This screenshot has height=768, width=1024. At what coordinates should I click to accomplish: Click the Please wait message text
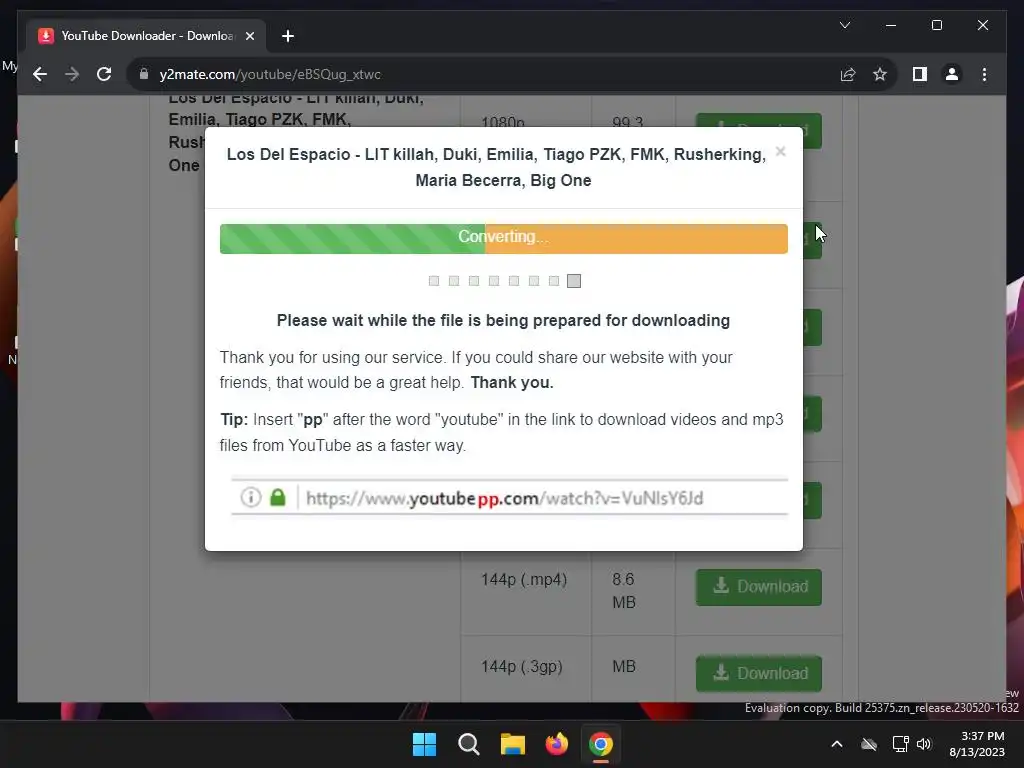(x=504, y=321)
